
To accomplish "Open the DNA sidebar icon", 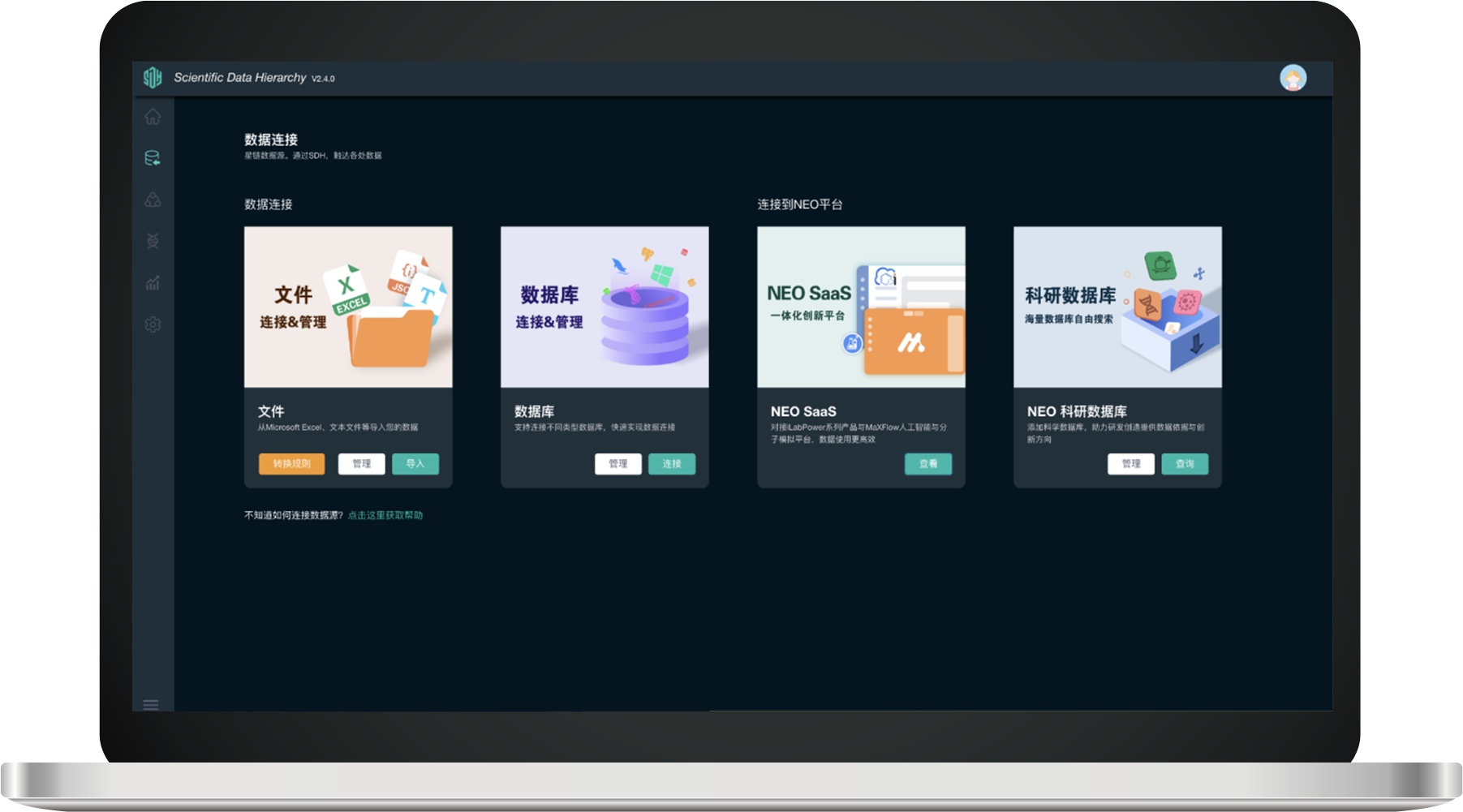I will 153,241.
